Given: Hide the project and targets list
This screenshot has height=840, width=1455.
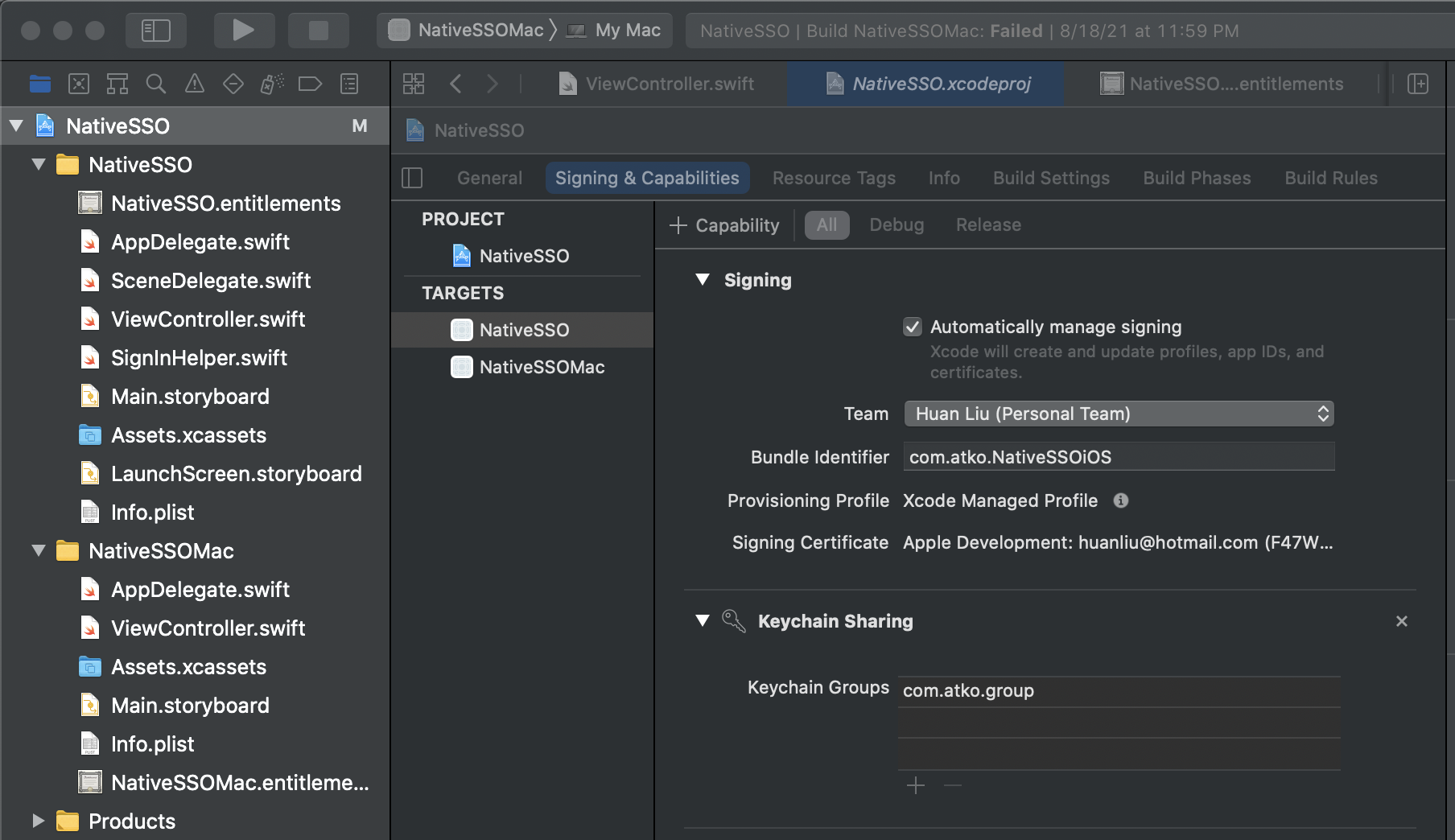Looking at the screenshot, I should pos(412,178).
